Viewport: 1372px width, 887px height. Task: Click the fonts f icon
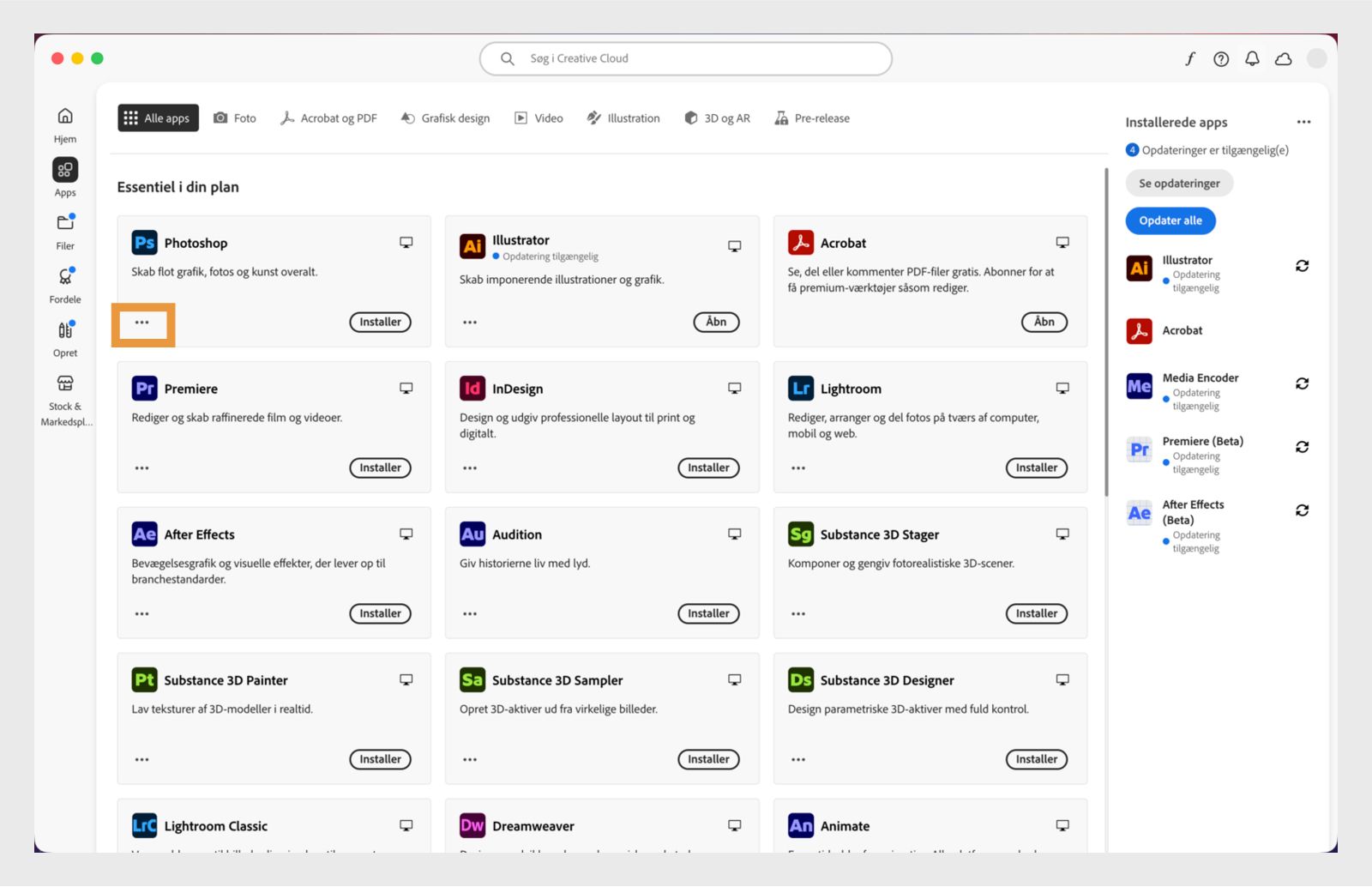[x=1190, y=58]
